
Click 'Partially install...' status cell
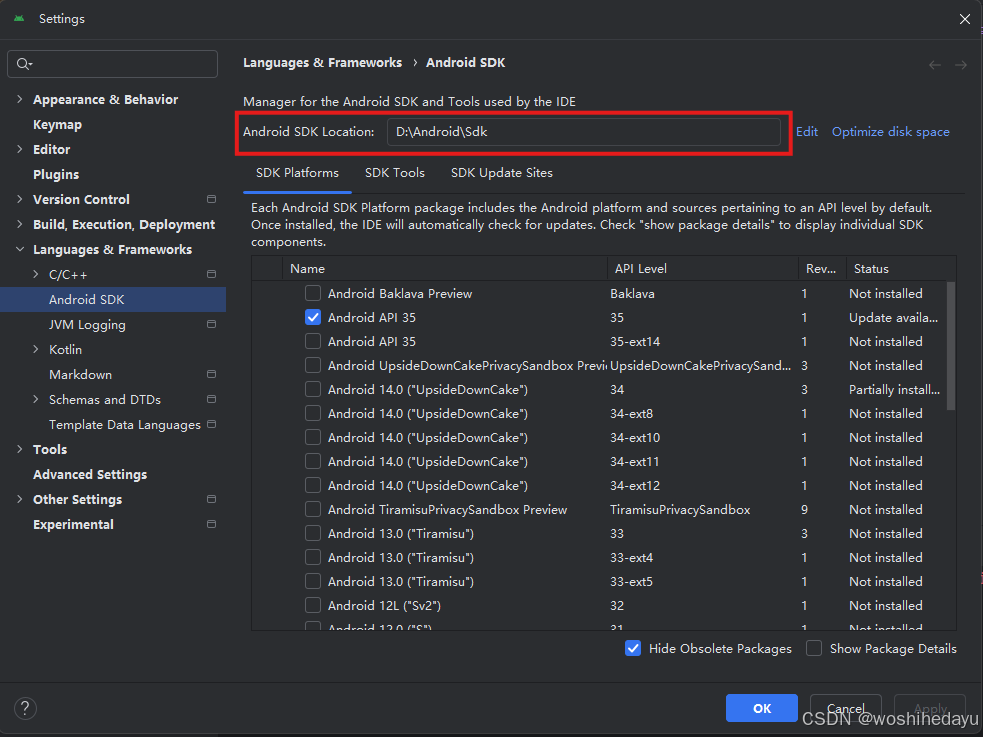[x=895, y=390]
